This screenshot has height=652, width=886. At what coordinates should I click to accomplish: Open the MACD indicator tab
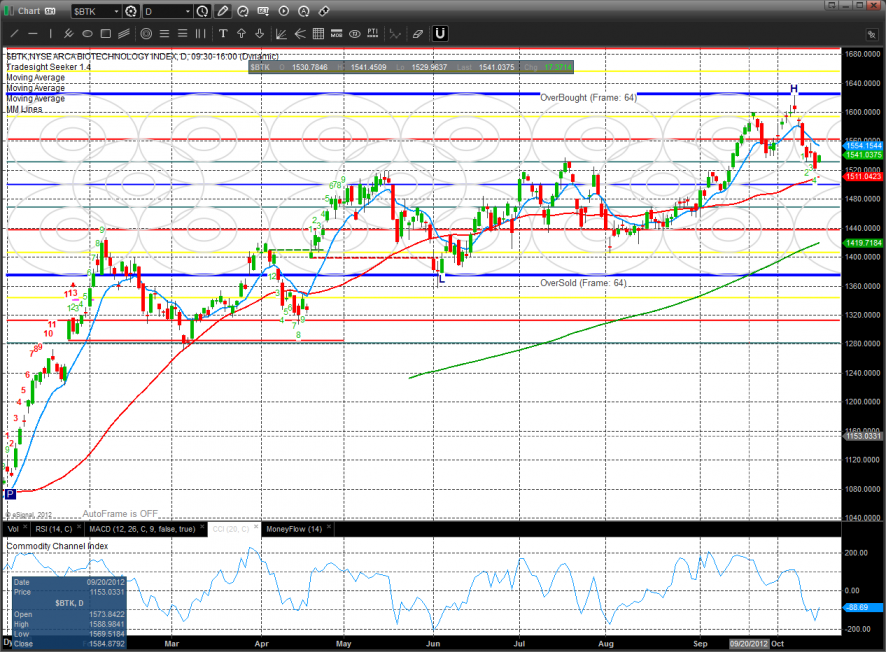tap(142, 528)
